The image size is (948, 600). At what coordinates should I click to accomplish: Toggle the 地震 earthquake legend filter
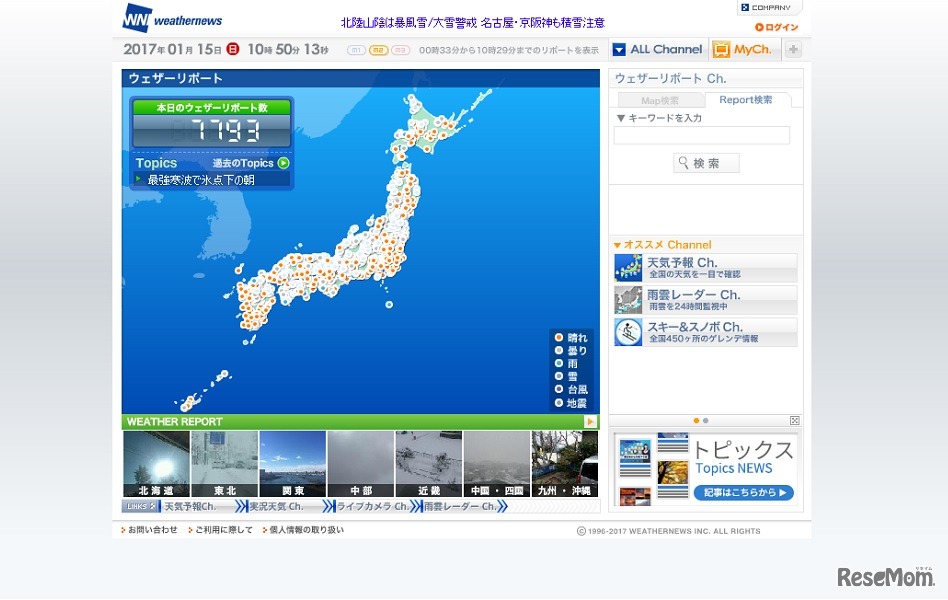560,403
